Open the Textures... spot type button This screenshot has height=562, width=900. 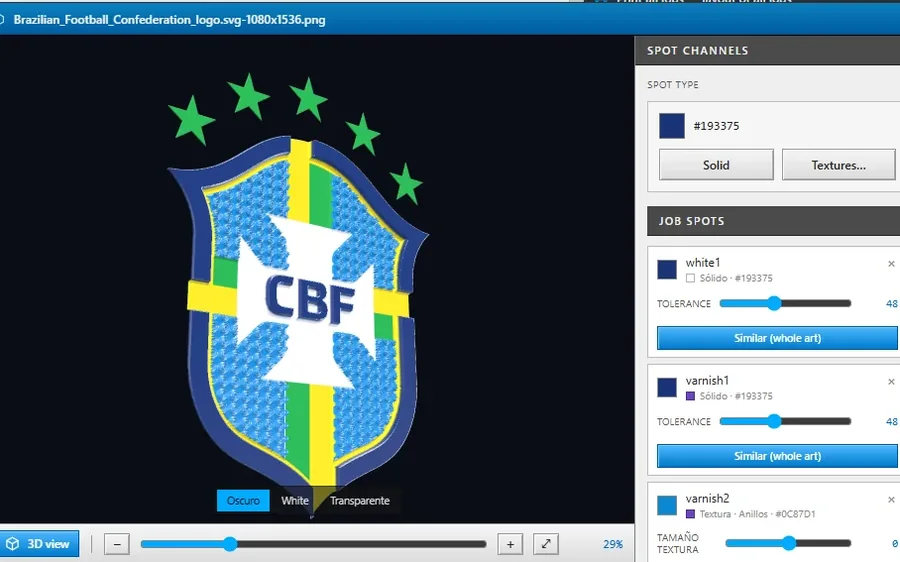839,165
